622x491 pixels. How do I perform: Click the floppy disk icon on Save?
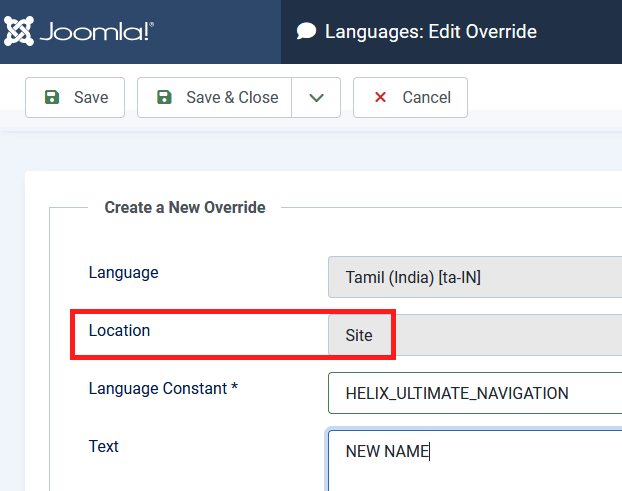(x=52, y=97)
